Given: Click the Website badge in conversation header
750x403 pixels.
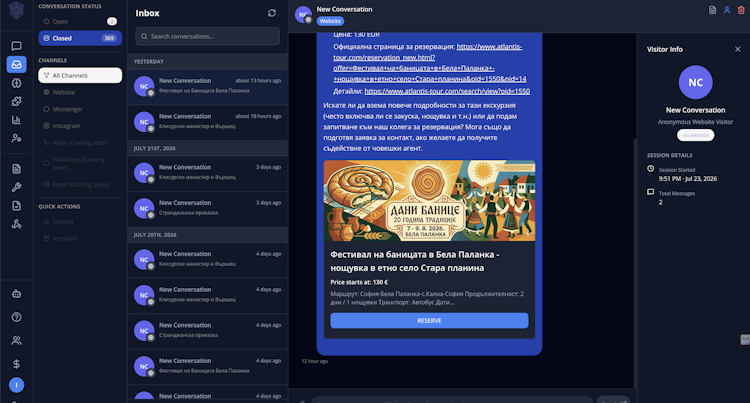Looking at the screenshot, I should (x=330, y=21).
